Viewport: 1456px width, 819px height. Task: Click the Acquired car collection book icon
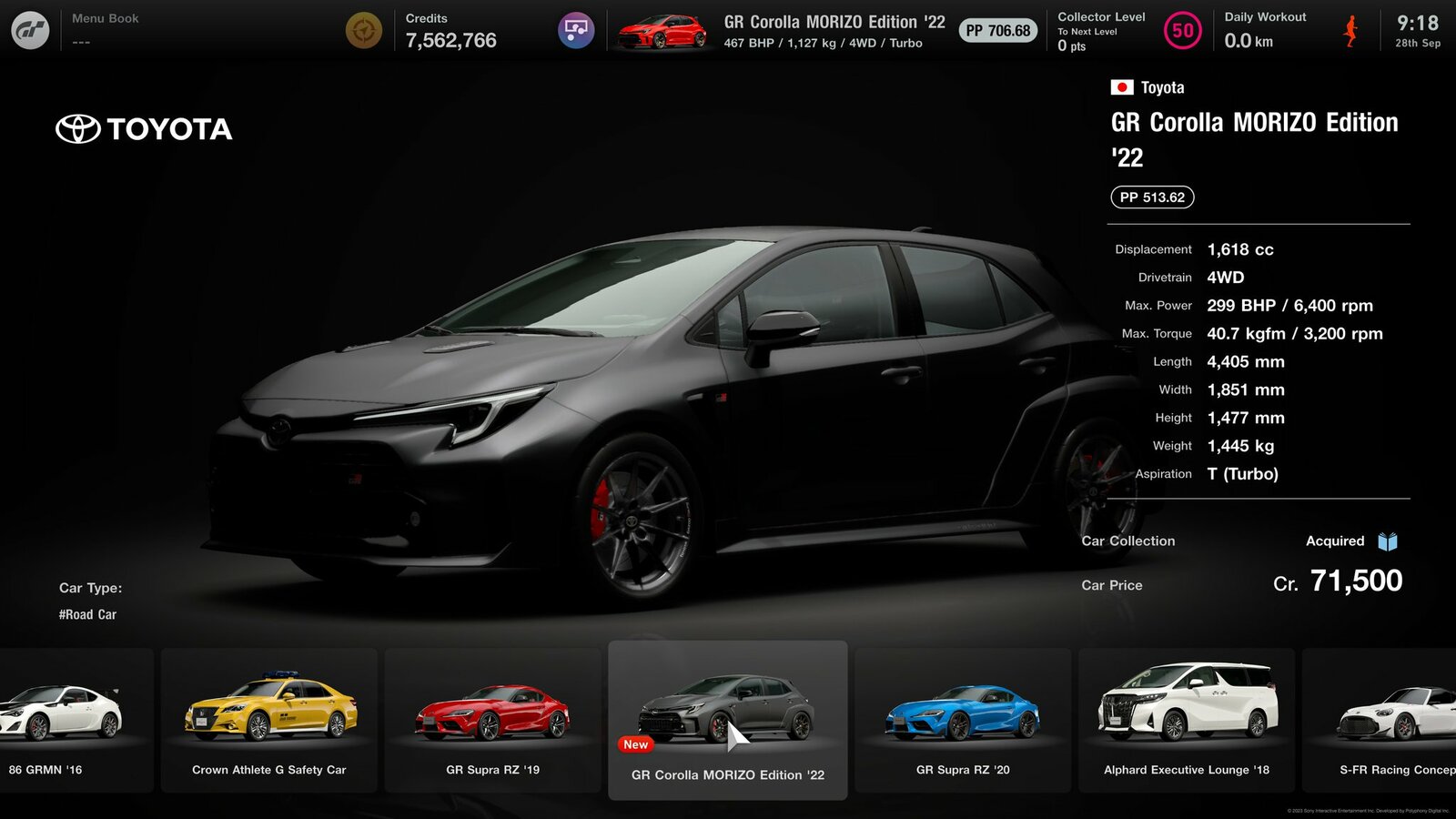(x=1387, y=541)
